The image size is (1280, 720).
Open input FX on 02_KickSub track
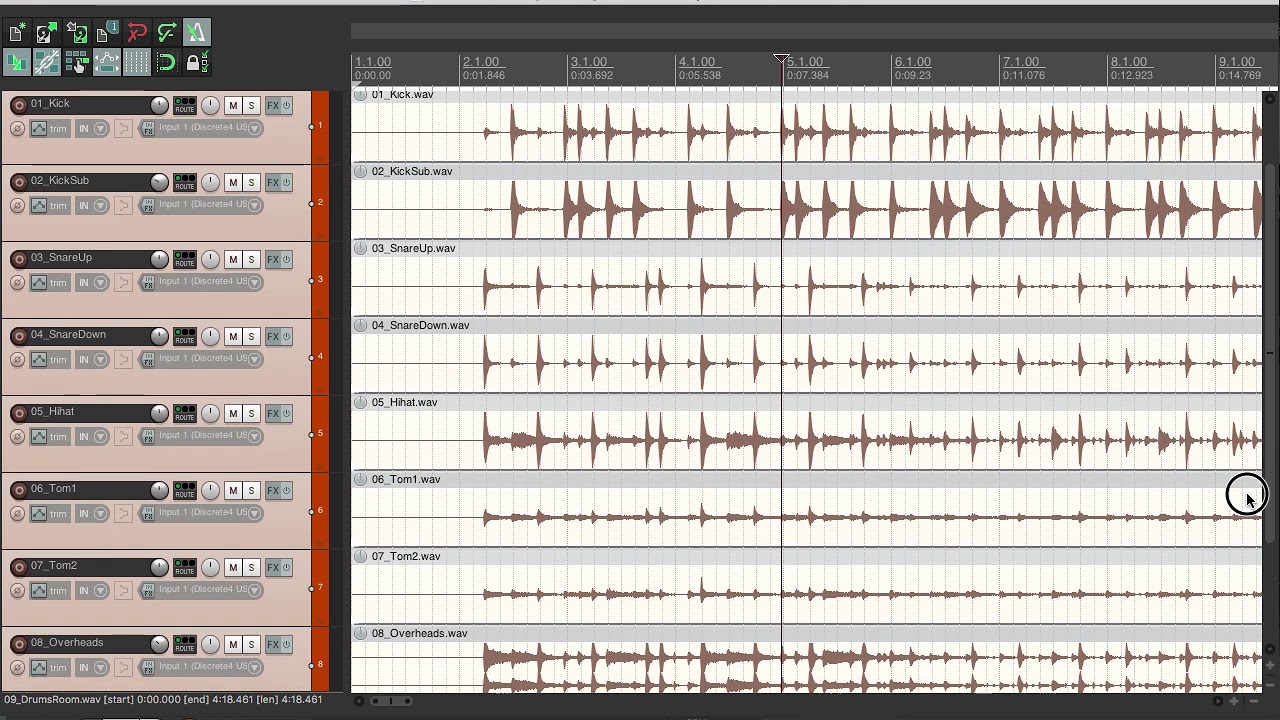(147, 205)
